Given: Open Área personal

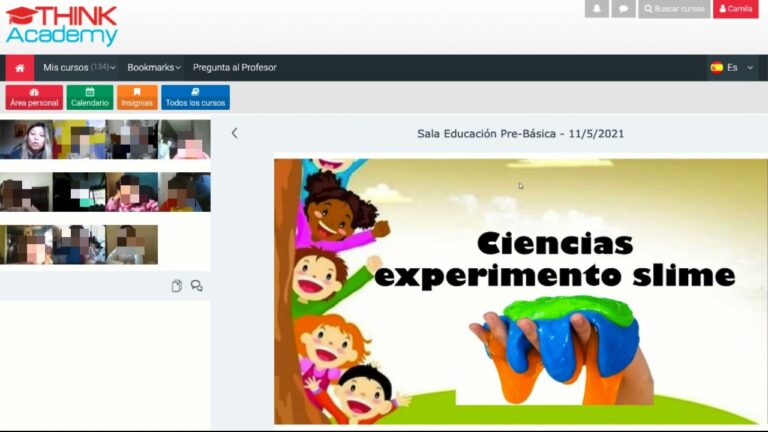Looking at the screenshot, I should [34, 97].
